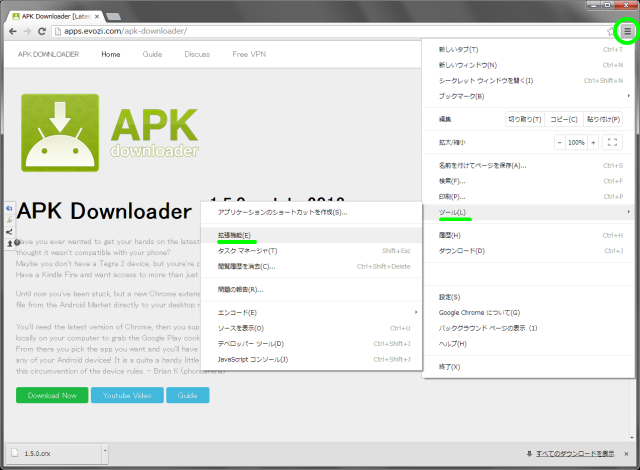Click the green Download Now button
The image size is (640, 470).
coord(51,395)
